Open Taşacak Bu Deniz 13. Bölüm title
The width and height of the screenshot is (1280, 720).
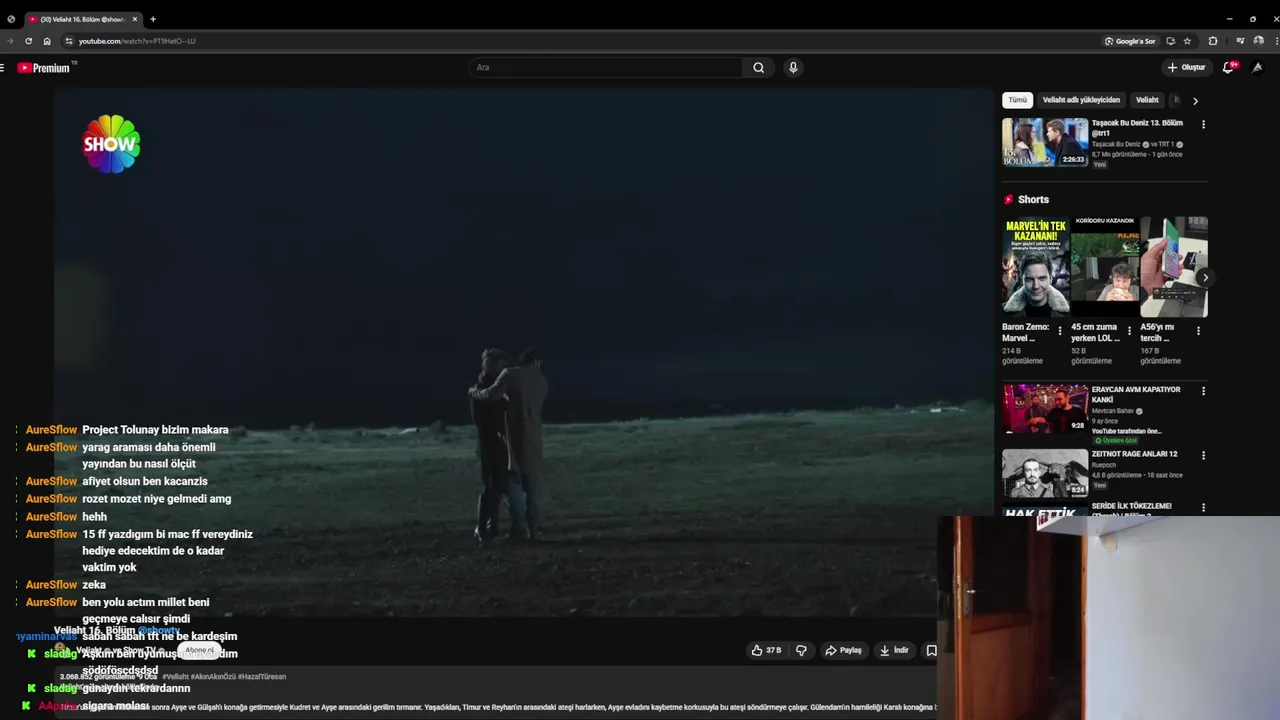tap(1137, 128)
